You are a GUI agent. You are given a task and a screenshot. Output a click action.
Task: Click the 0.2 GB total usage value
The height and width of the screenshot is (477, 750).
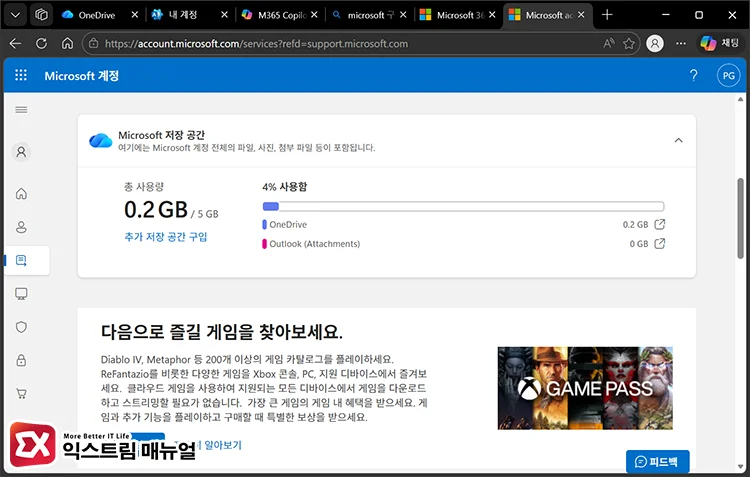point(156,210)
